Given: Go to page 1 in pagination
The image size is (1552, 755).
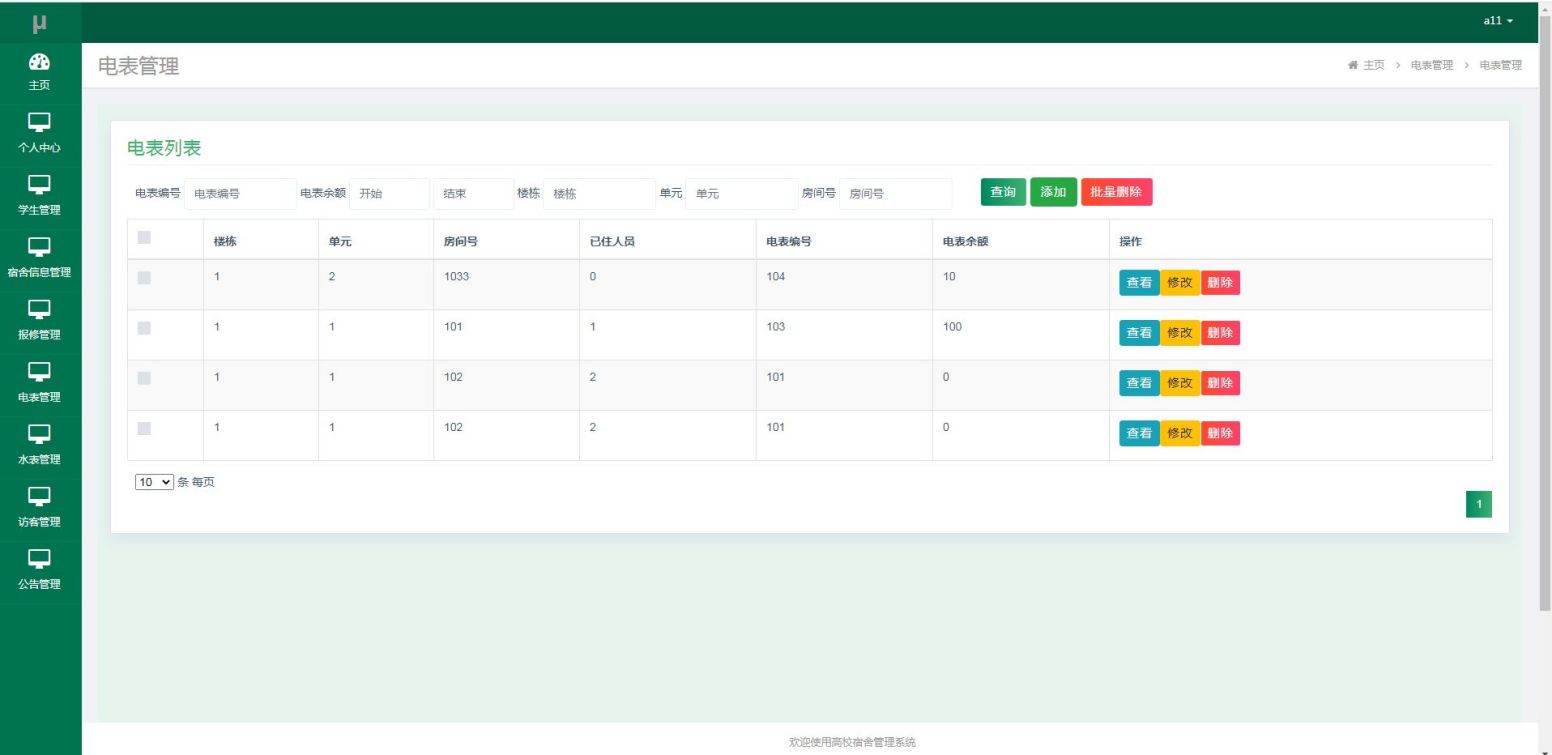Looking at the screenshot, I should click(1479, 505).
